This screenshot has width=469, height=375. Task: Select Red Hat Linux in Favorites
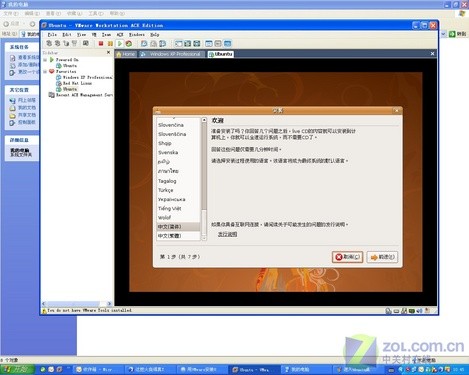click(77, 83)
